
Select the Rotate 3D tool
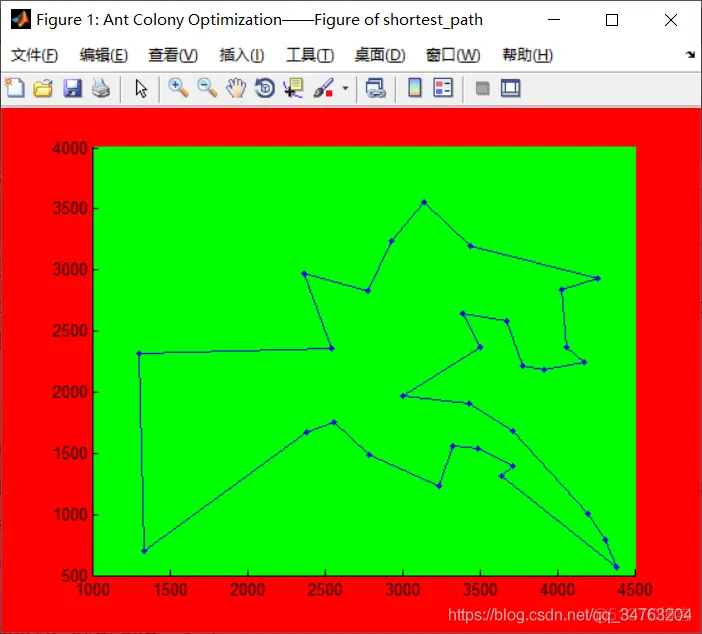(265, 88)
